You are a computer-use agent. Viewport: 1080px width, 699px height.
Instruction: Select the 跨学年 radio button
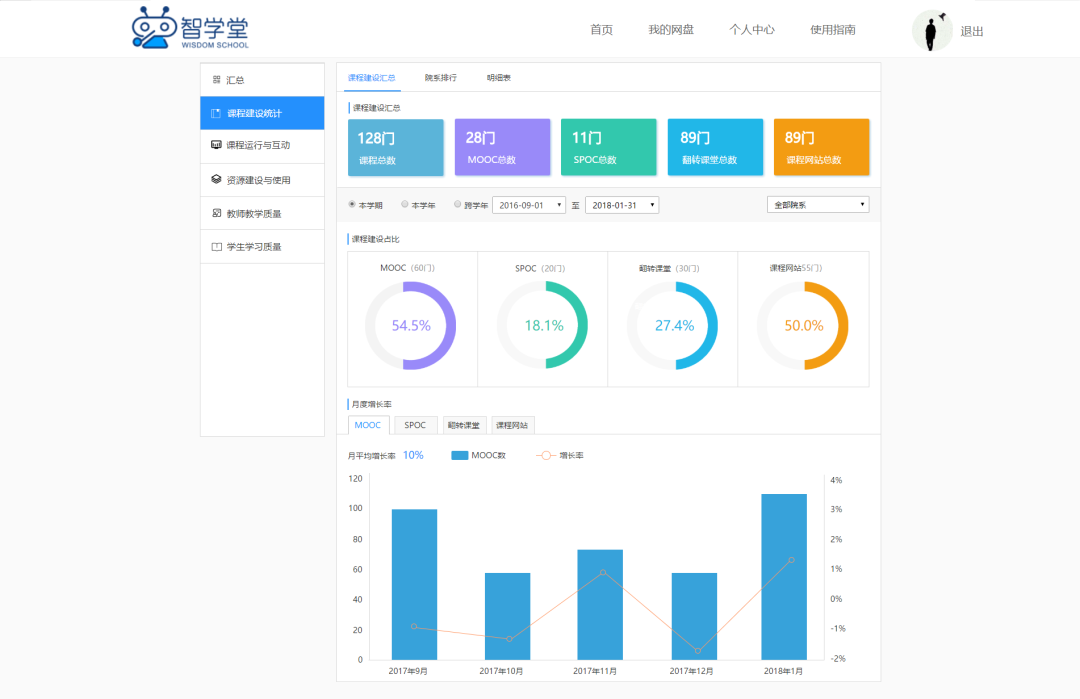click(458, 204)
